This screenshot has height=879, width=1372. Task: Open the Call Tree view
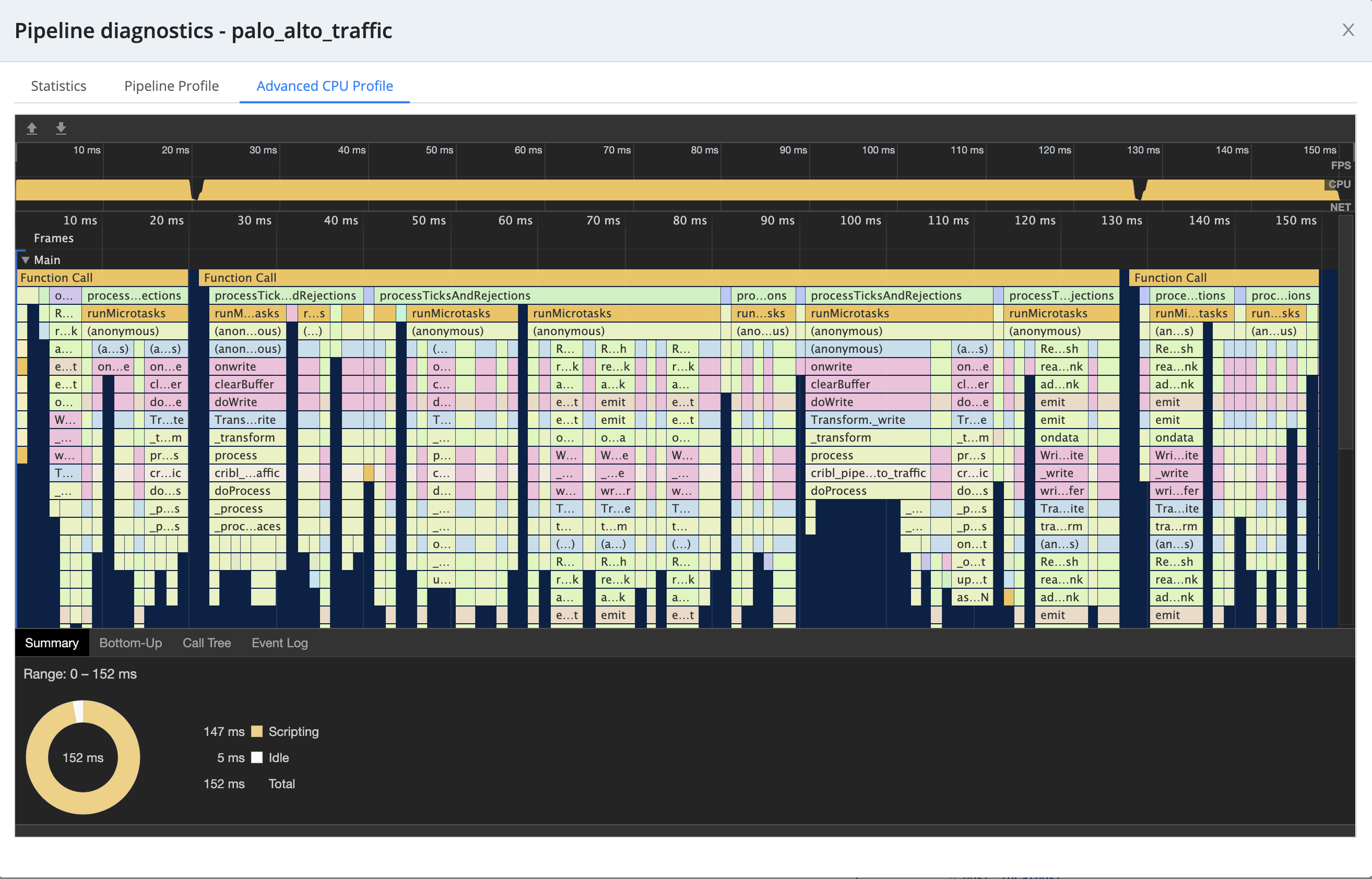(x=207, y=643)
